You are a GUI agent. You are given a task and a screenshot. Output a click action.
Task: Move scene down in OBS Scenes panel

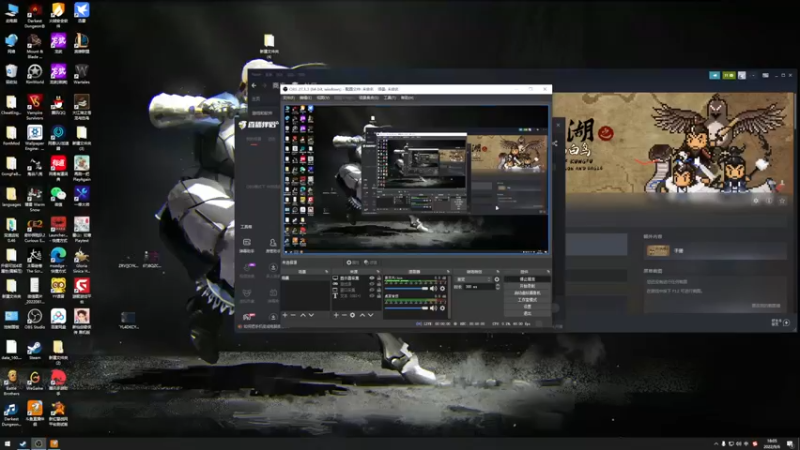tap(311, 315)
